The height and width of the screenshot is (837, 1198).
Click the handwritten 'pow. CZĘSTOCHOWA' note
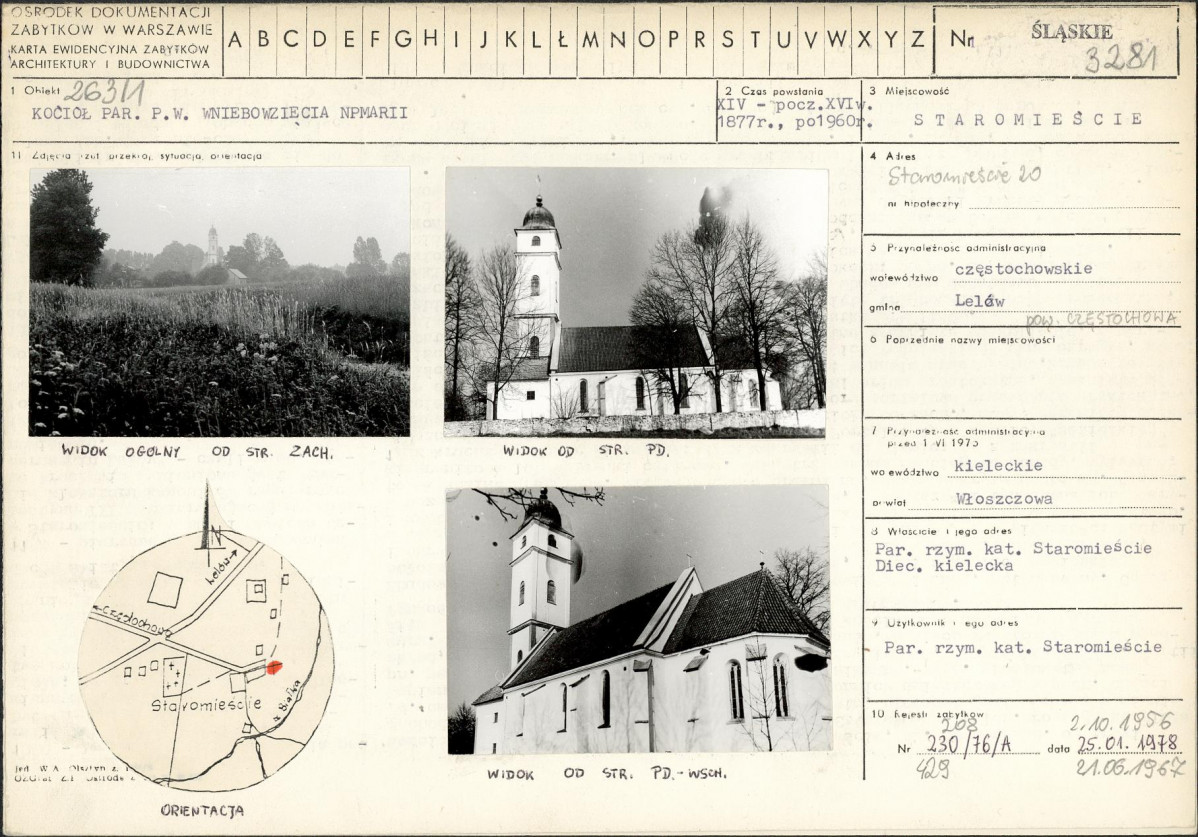(1101, 320)
